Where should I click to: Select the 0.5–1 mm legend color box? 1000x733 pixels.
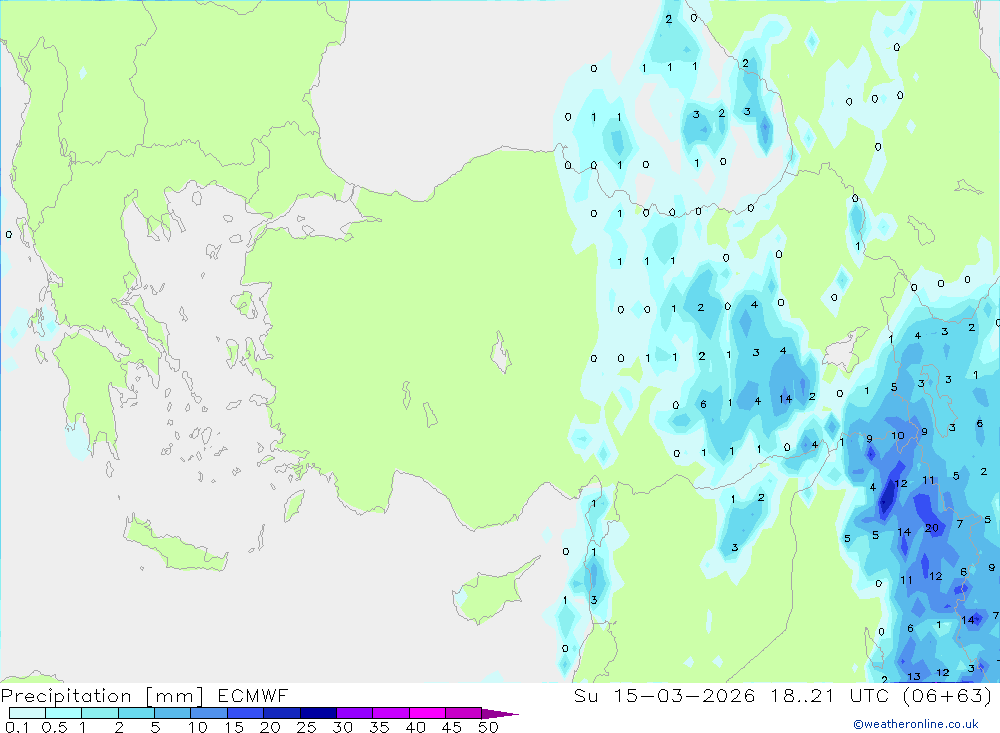click(63, 713)
